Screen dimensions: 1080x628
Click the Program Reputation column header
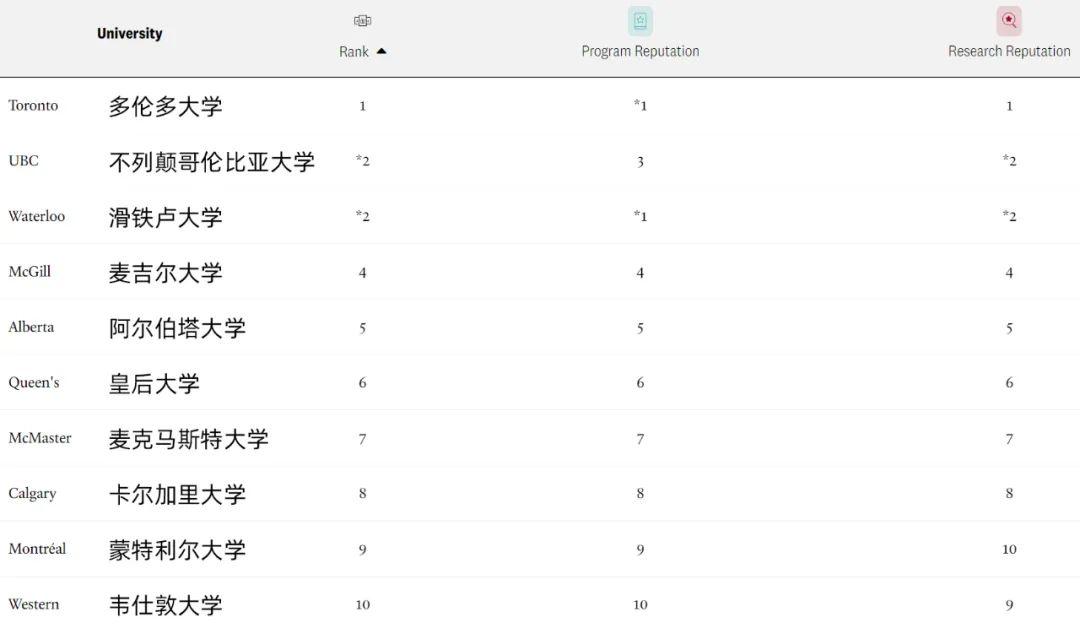pos(640,51)
